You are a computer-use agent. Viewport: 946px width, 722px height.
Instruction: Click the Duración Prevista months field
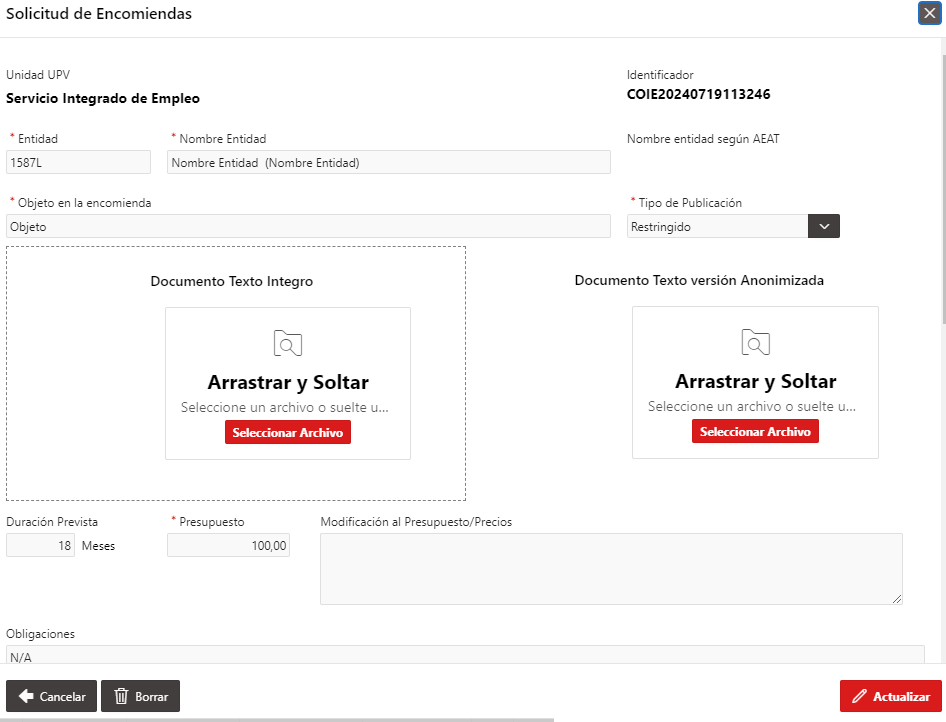tap(40, 545)
